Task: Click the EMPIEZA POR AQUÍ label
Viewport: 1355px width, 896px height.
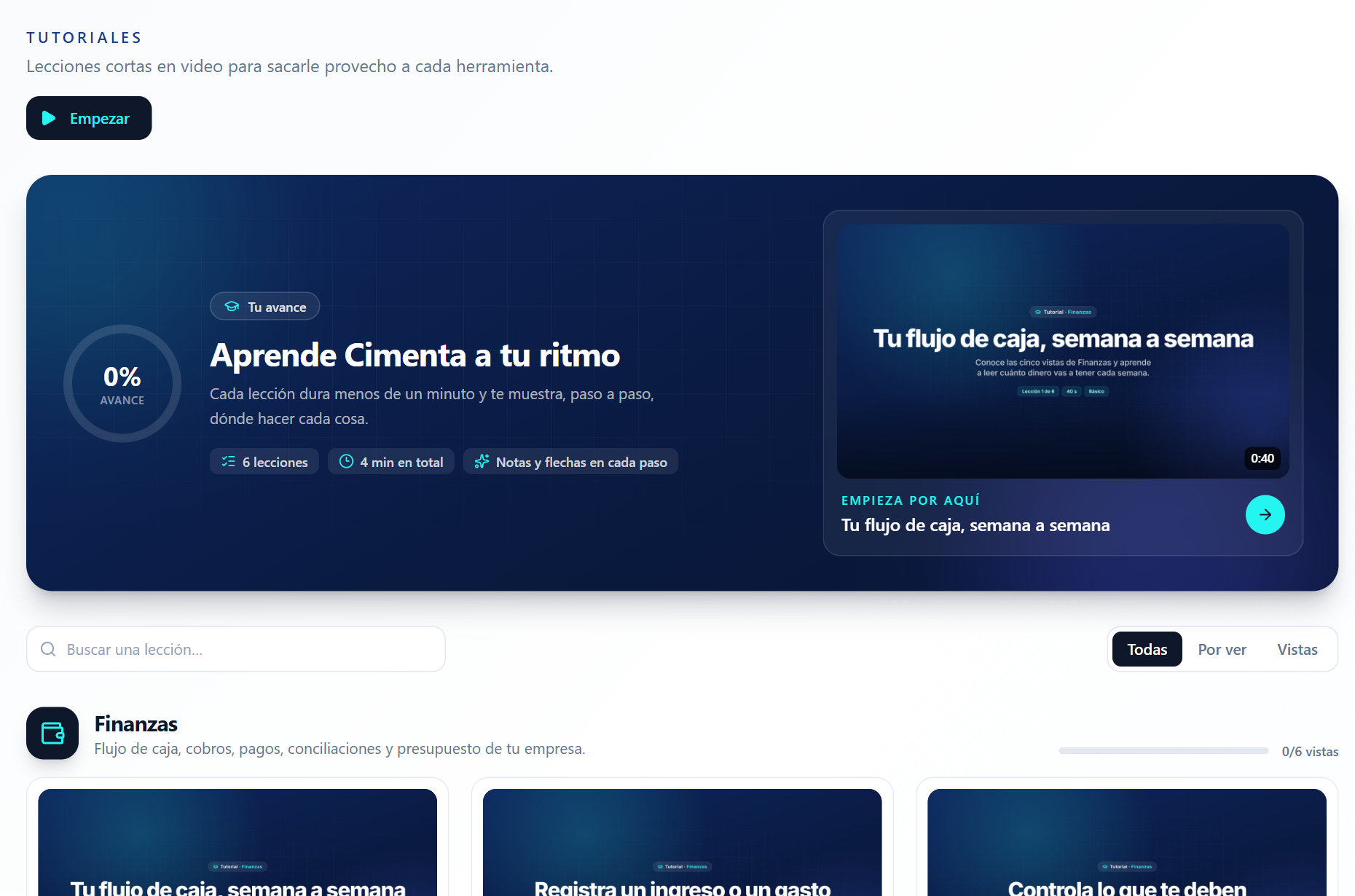Action: click(911, 500)
